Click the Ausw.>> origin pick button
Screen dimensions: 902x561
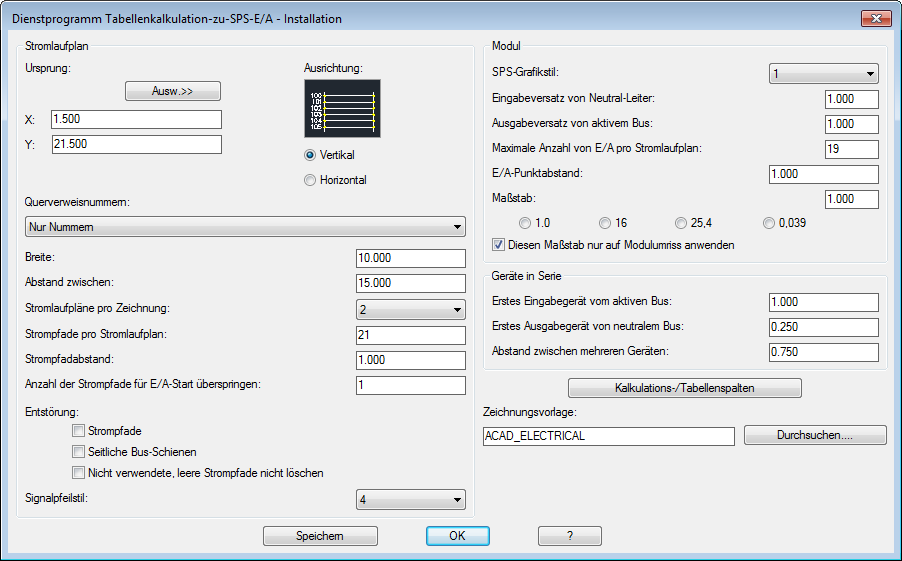coord(173,91)
